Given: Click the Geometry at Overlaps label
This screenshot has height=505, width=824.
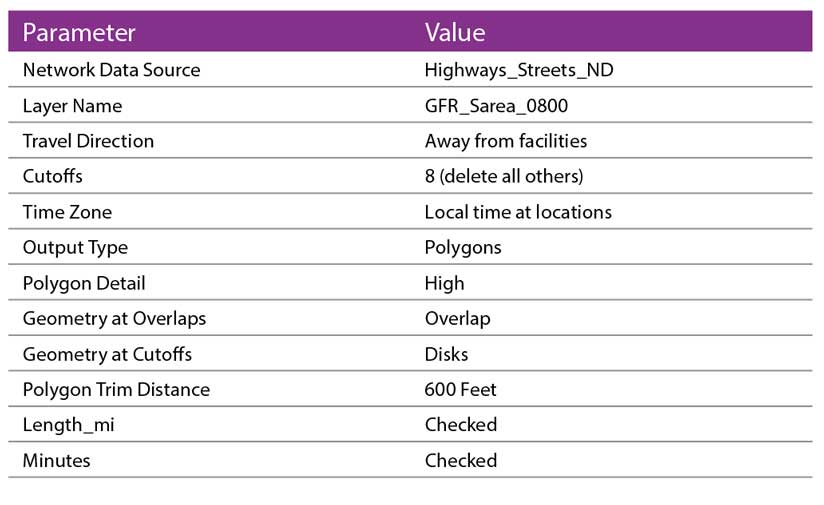Looking at the screenshot, I should [x=114, y=319].
